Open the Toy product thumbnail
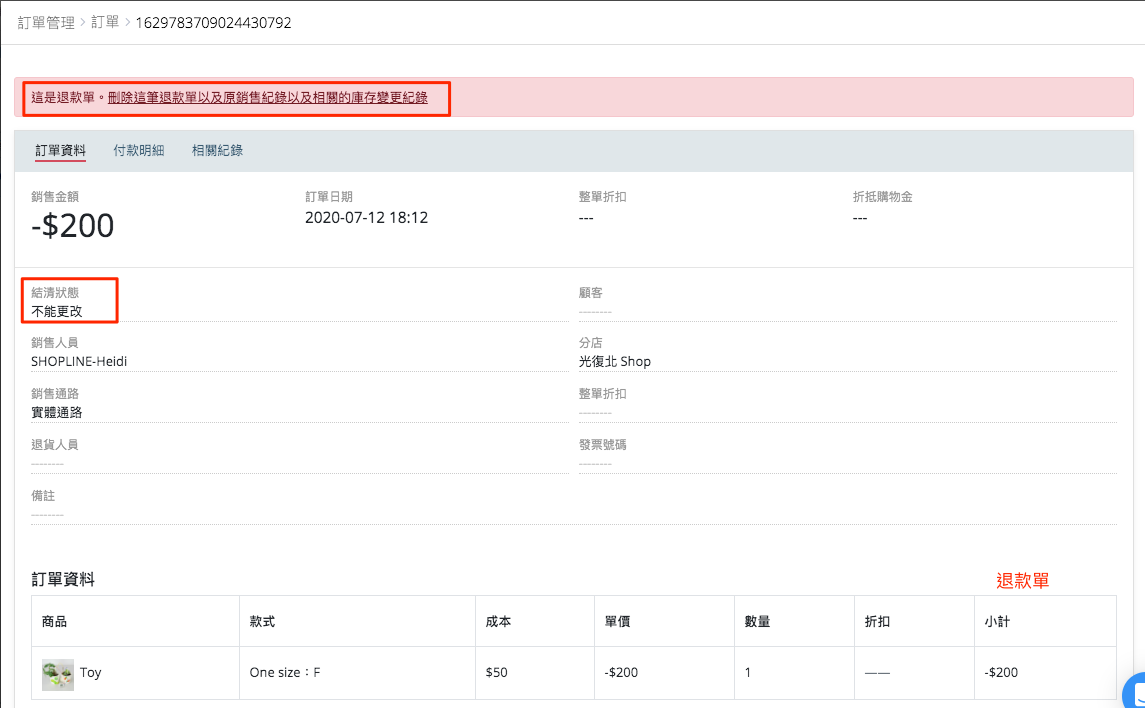Image resolution: width=1145 pixels, height=708 pixels. tap(58, 674)
